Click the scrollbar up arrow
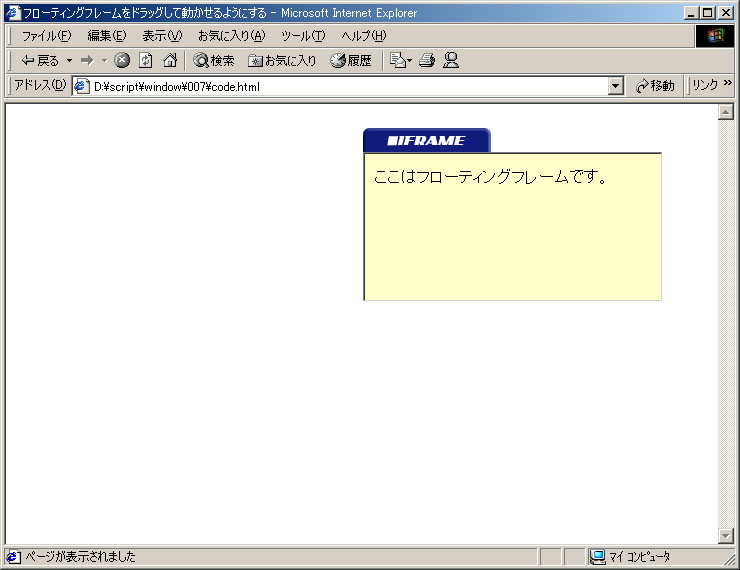Viewport: 740px width, 570px height. coord(725,112)
